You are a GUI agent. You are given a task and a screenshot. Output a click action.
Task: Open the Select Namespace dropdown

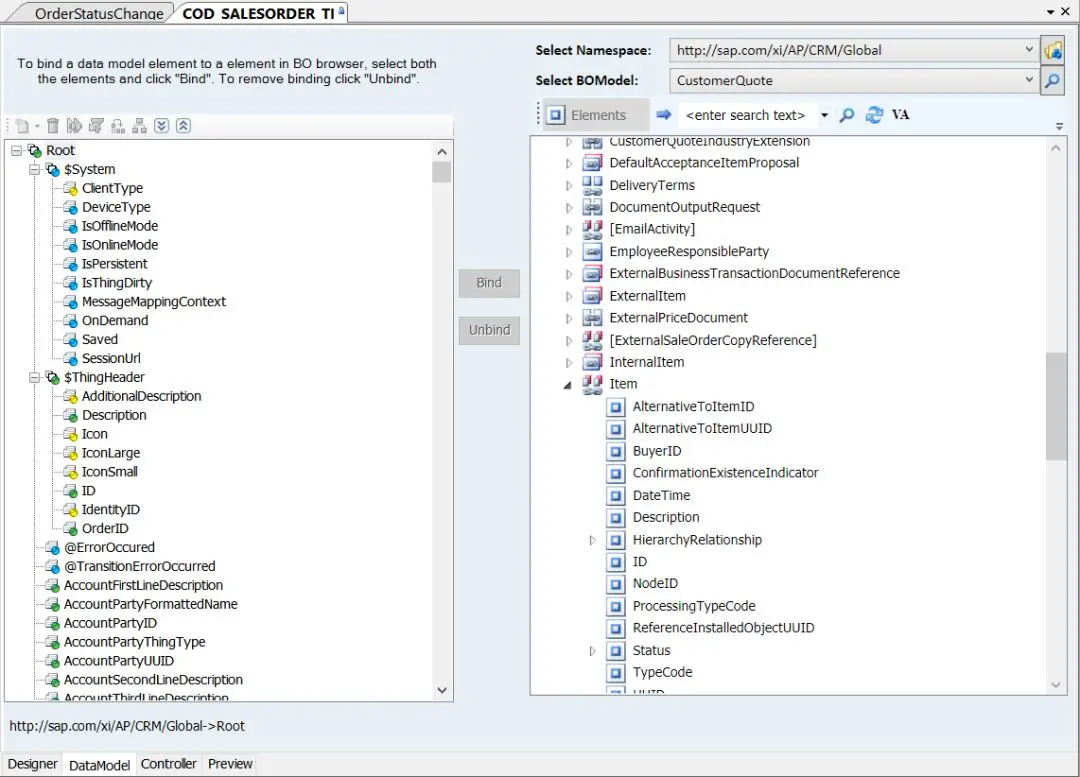tap(1029, 50)
